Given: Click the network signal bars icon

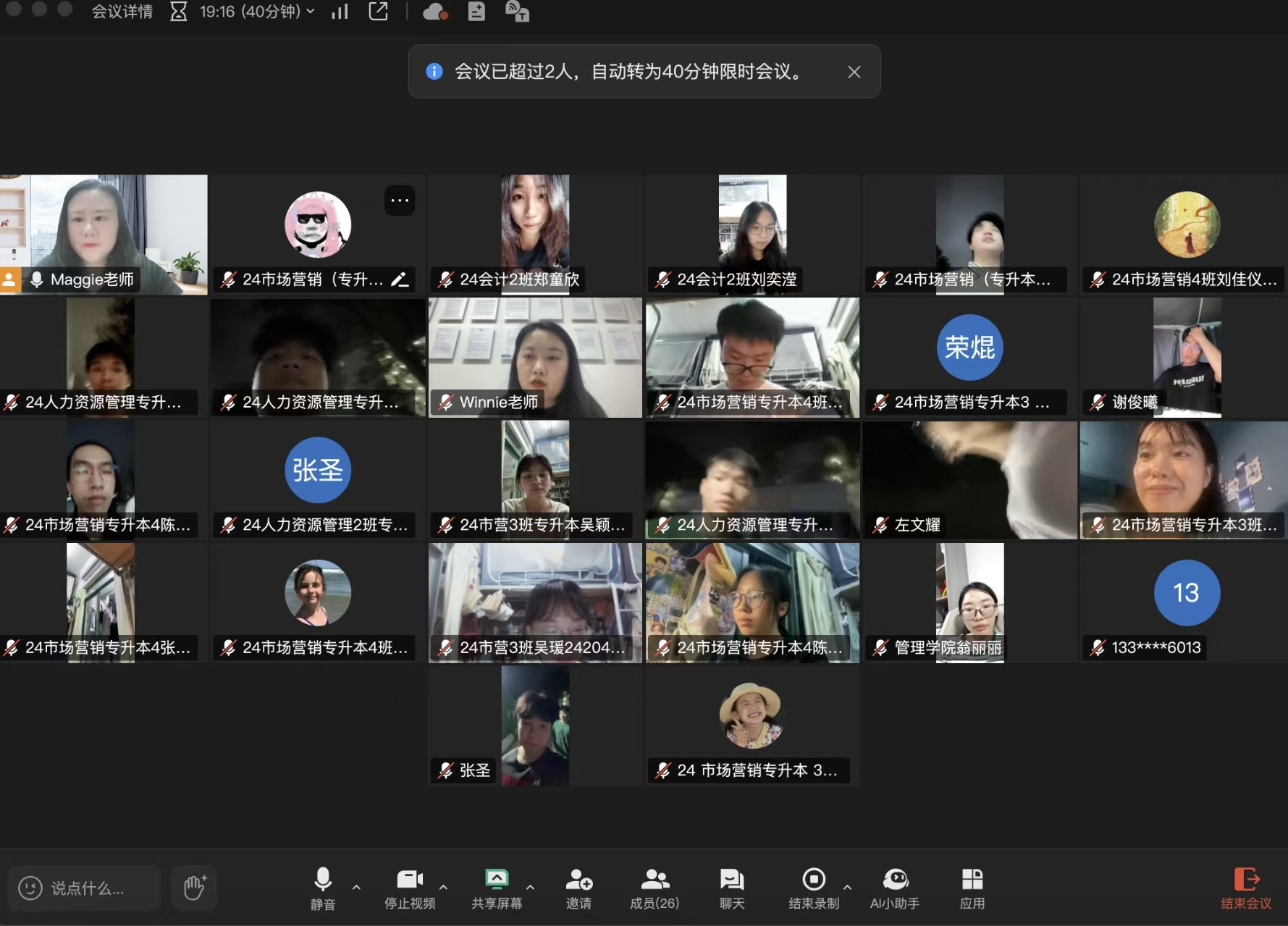Looking at the screenshot, I should [x=340, y=12].
